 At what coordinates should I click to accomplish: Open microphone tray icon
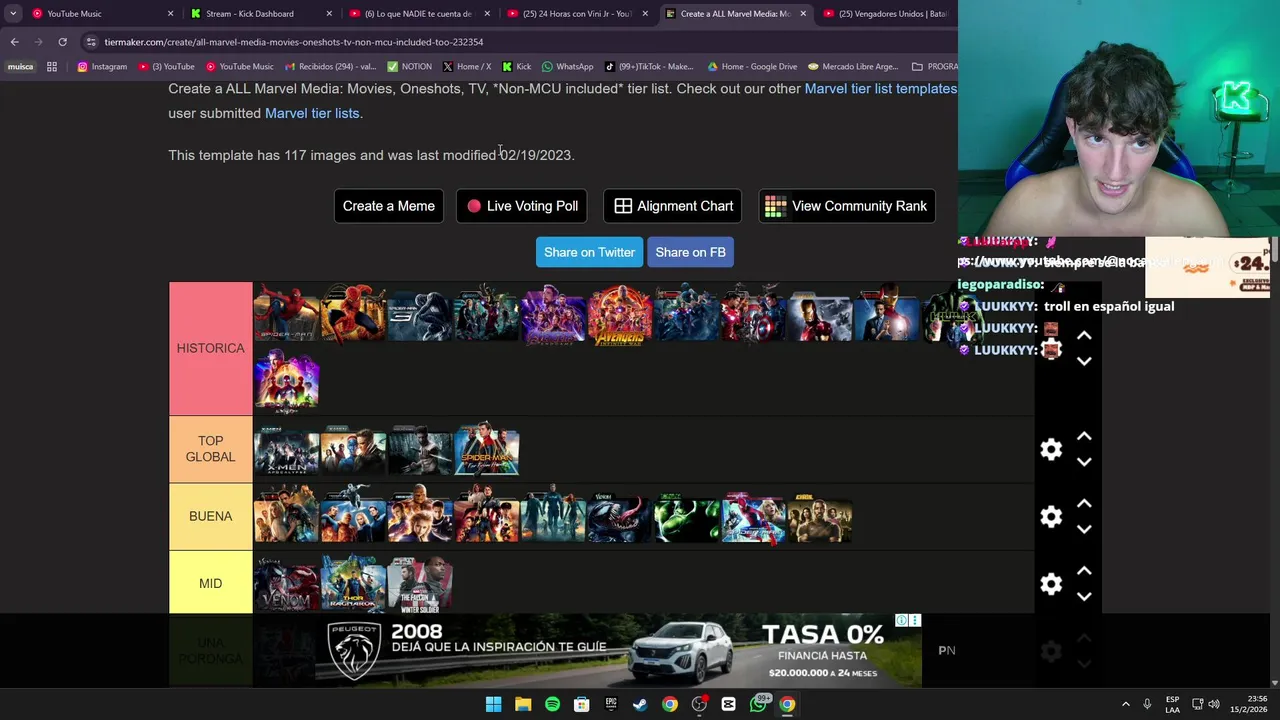tap(1147, 704)
